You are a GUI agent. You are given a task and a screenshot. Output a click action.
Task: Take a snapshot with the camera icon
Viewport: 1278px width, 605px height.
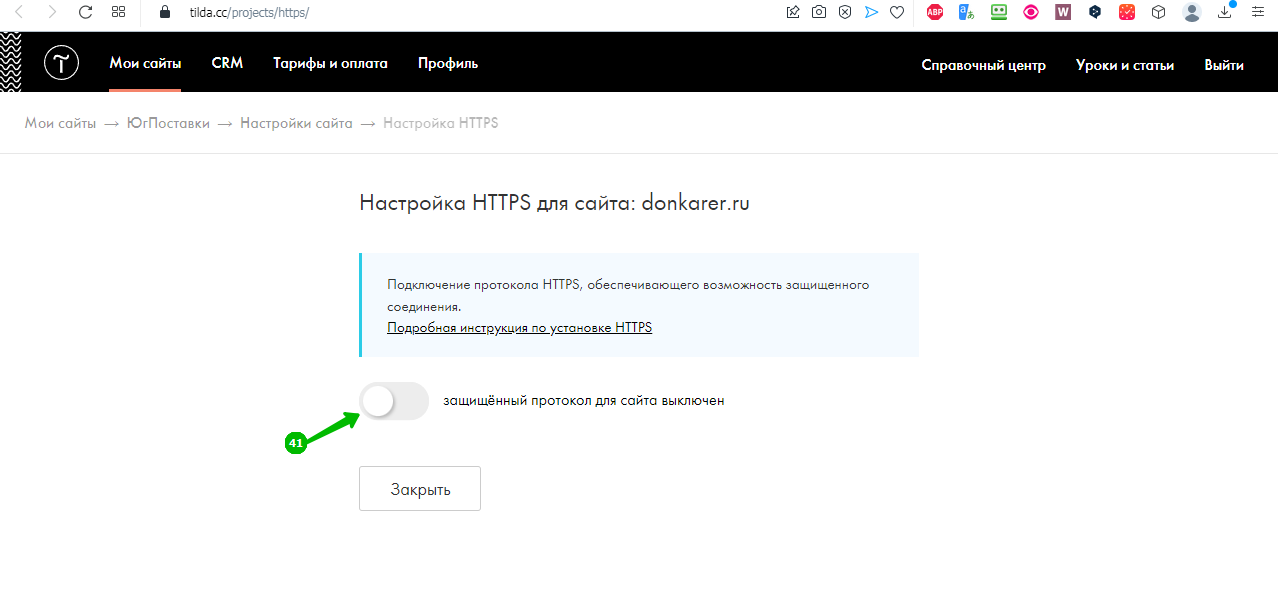(819, 12)
